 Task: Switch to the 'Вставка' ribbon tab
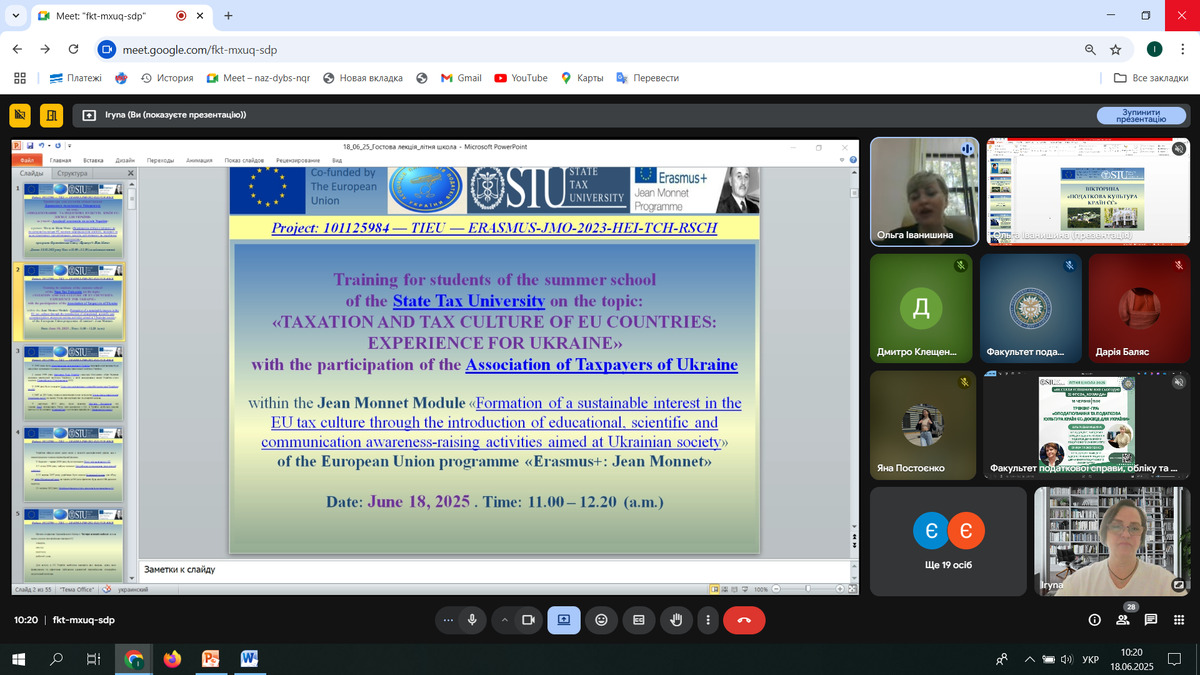point(93,160)
